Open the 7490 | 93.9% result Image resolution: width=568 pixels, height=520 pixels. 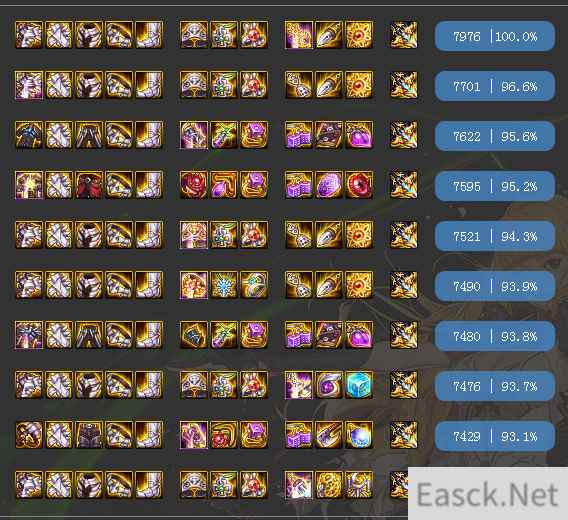pos(494,286)
